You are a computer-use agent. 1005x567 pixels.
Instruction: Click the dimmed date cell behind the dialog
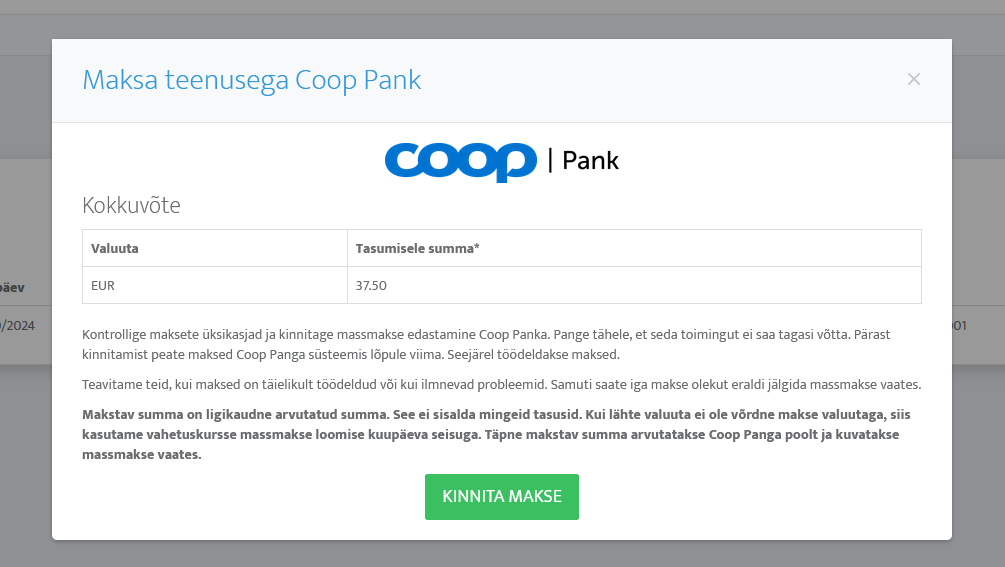click(18, 325)
